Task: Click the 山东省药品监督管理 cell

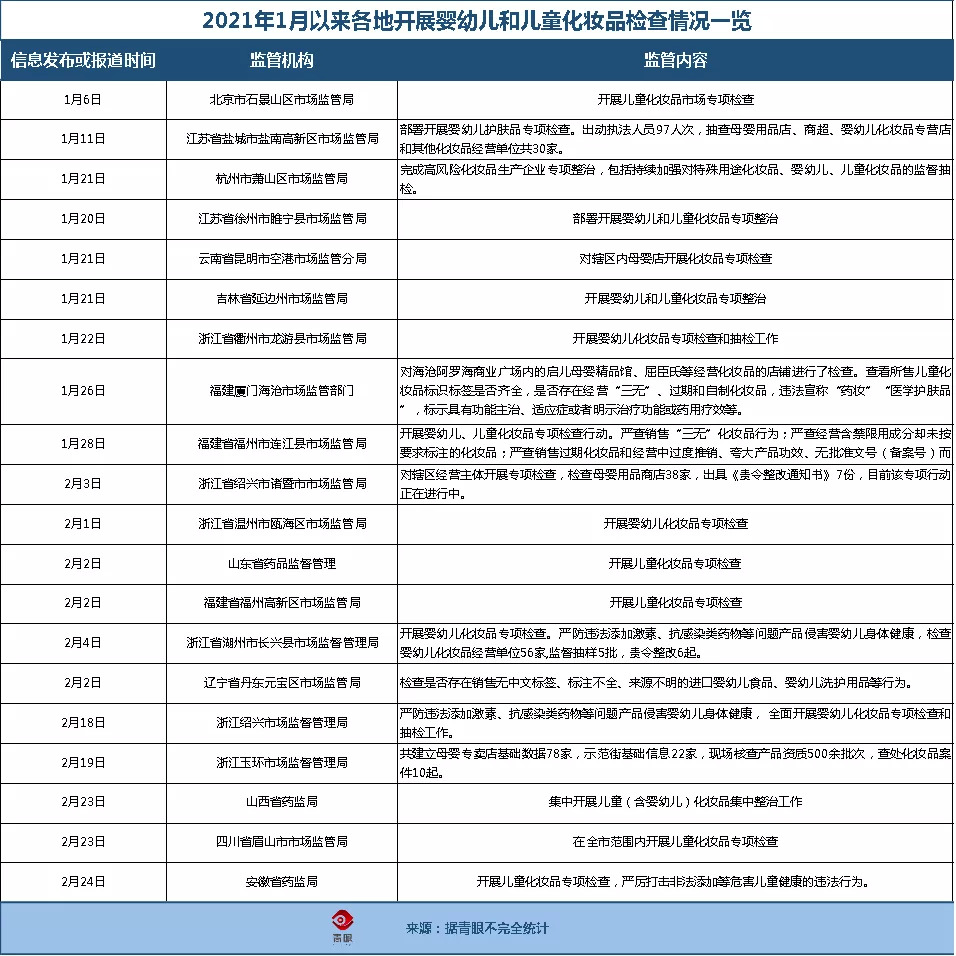Action: click(282, 564)
